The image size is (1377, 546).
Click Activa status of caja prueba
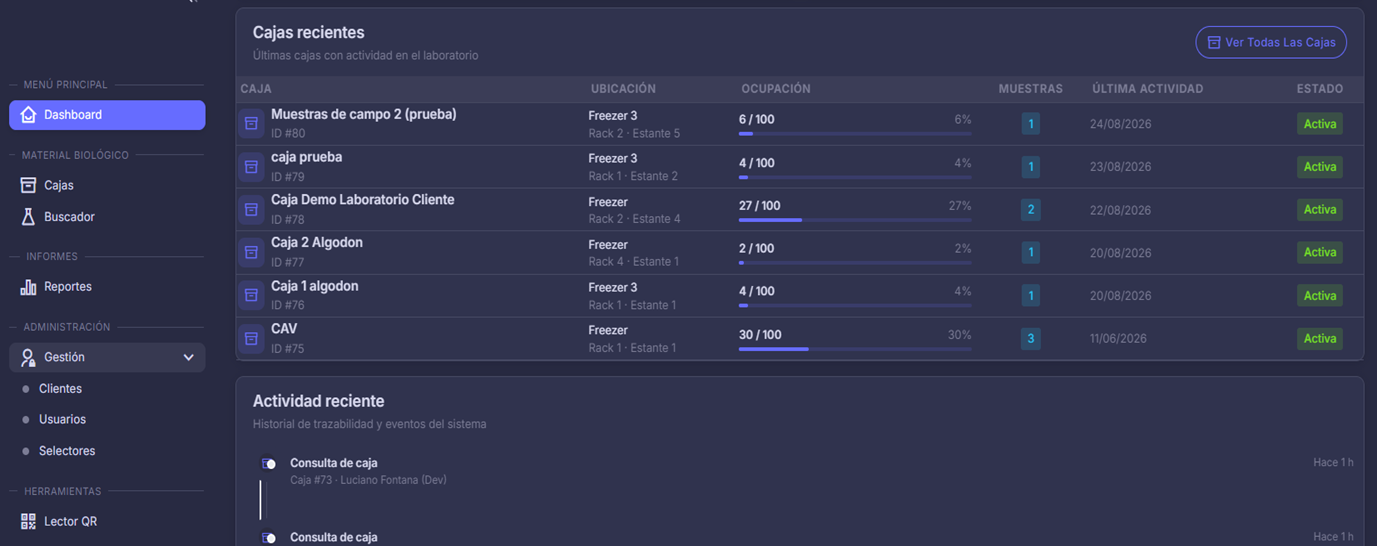click(1320, 167)
